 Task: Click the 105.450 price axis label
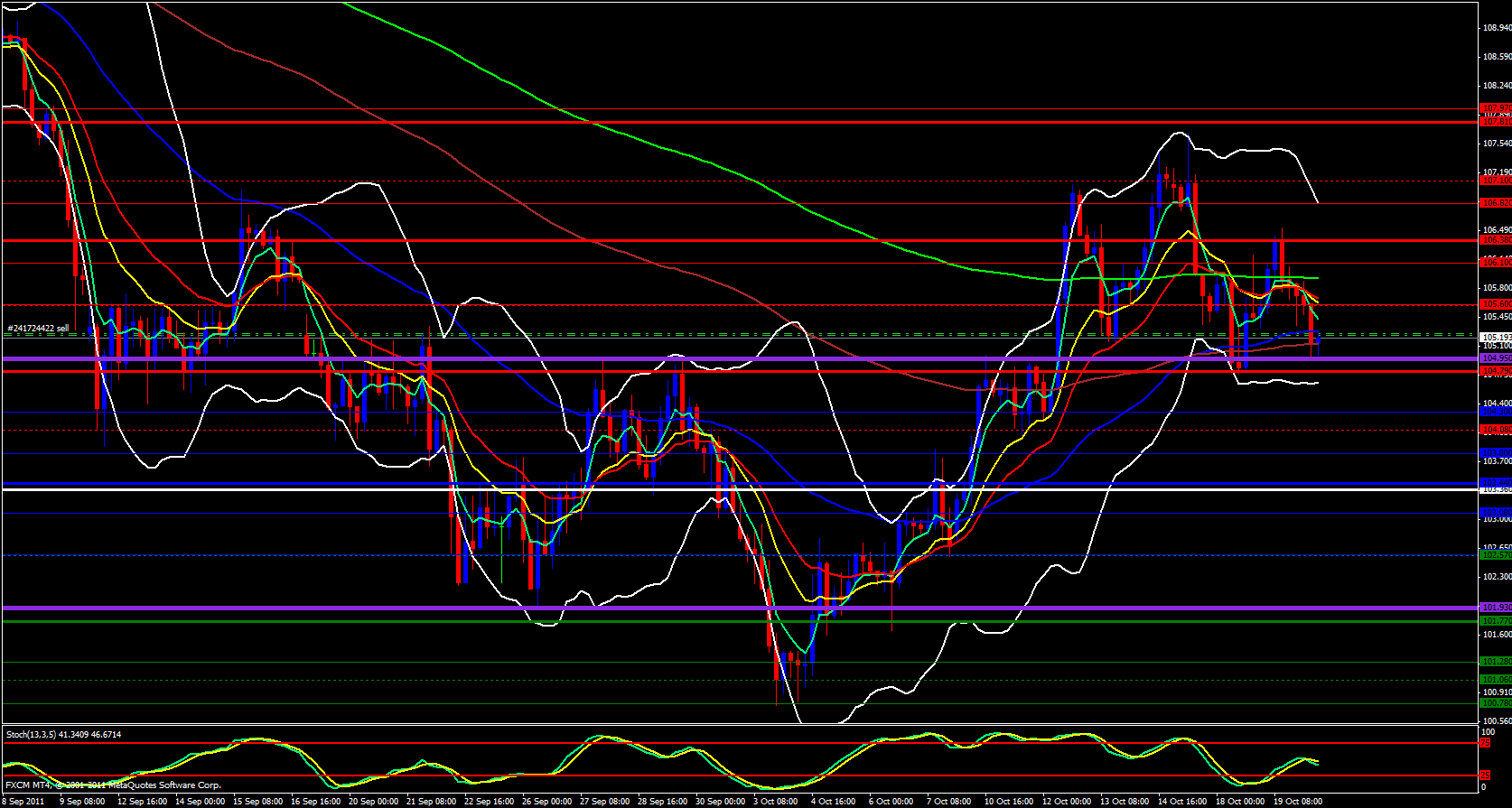(1497, 317)
